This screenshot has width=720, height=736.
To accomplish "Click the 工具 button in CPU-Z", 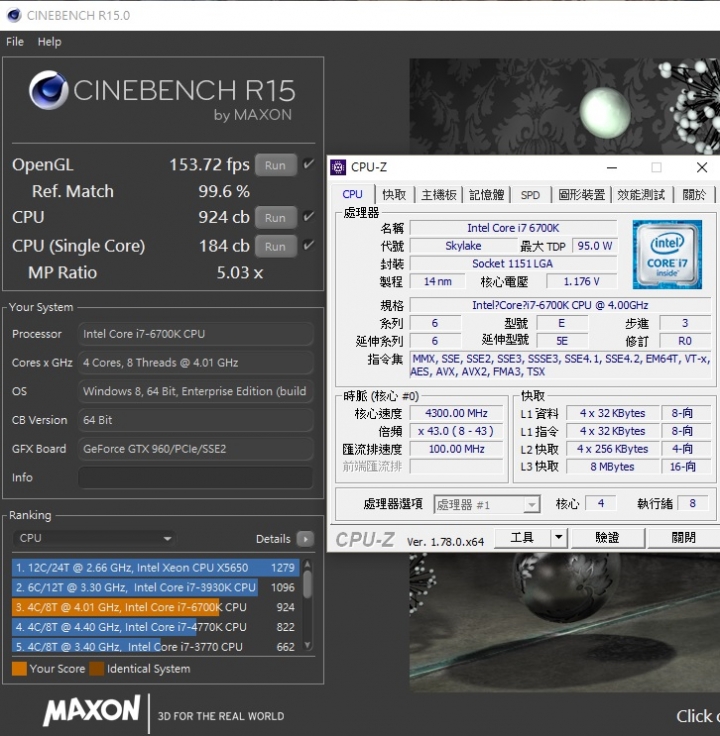I will point(522,537).
